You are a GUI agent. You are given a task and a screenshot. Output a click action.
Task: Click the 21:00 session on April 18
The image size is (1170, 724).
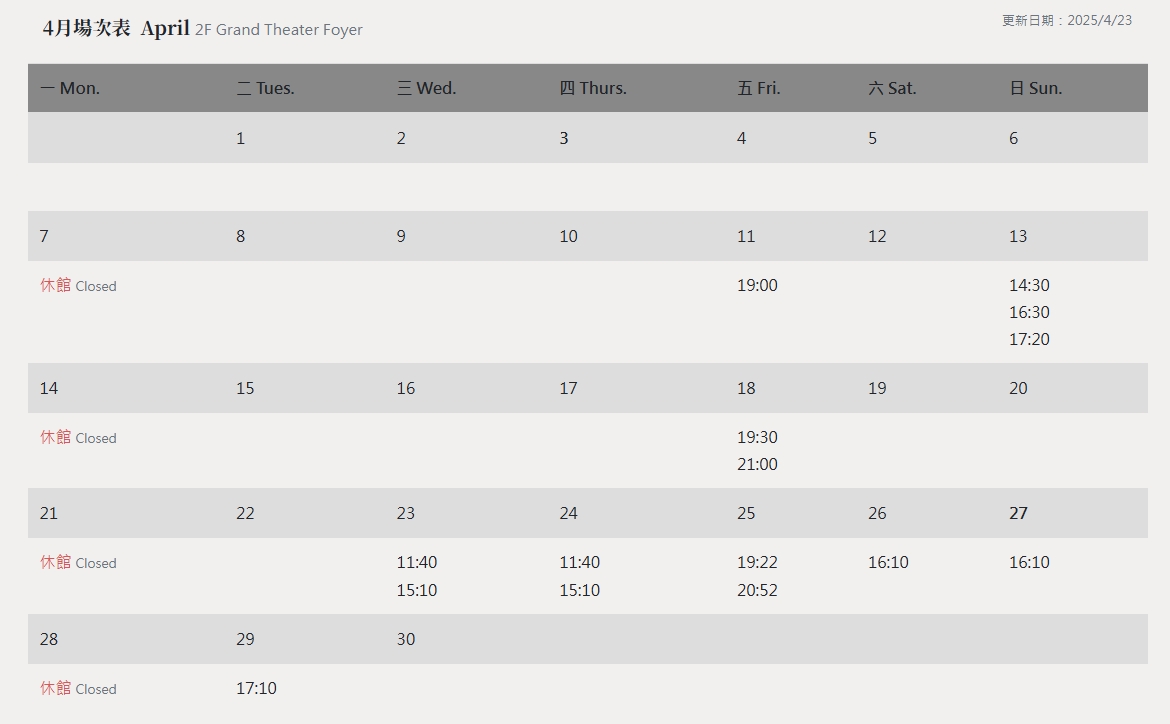[x=757, y=465]
